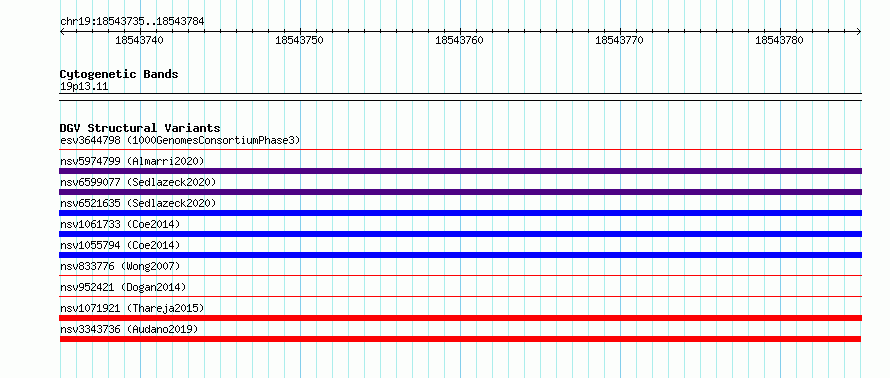This screenshot has width=890, height=378.
Task: Click purple bar under nsv5974799
Action: pos(460,171)
